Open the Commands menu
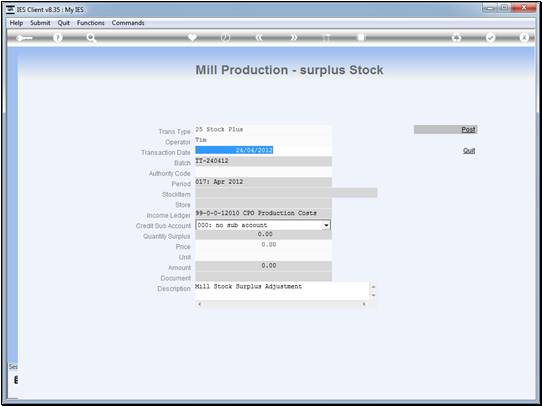The width and height of the screenshot is (542, 406). pos(128,23)
